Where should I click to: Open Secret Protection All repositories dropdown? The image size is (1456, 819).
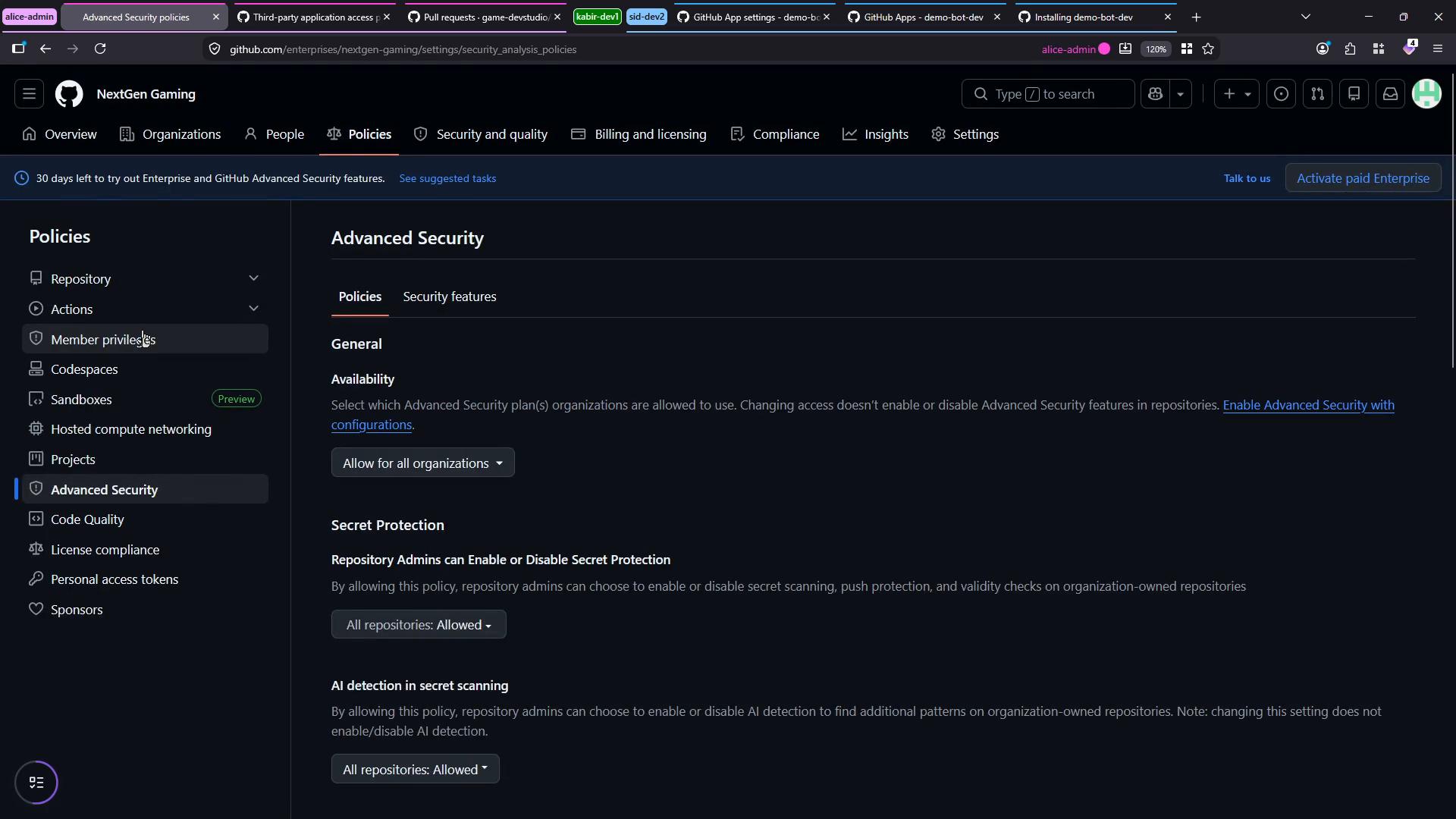[x=419, y=625]
